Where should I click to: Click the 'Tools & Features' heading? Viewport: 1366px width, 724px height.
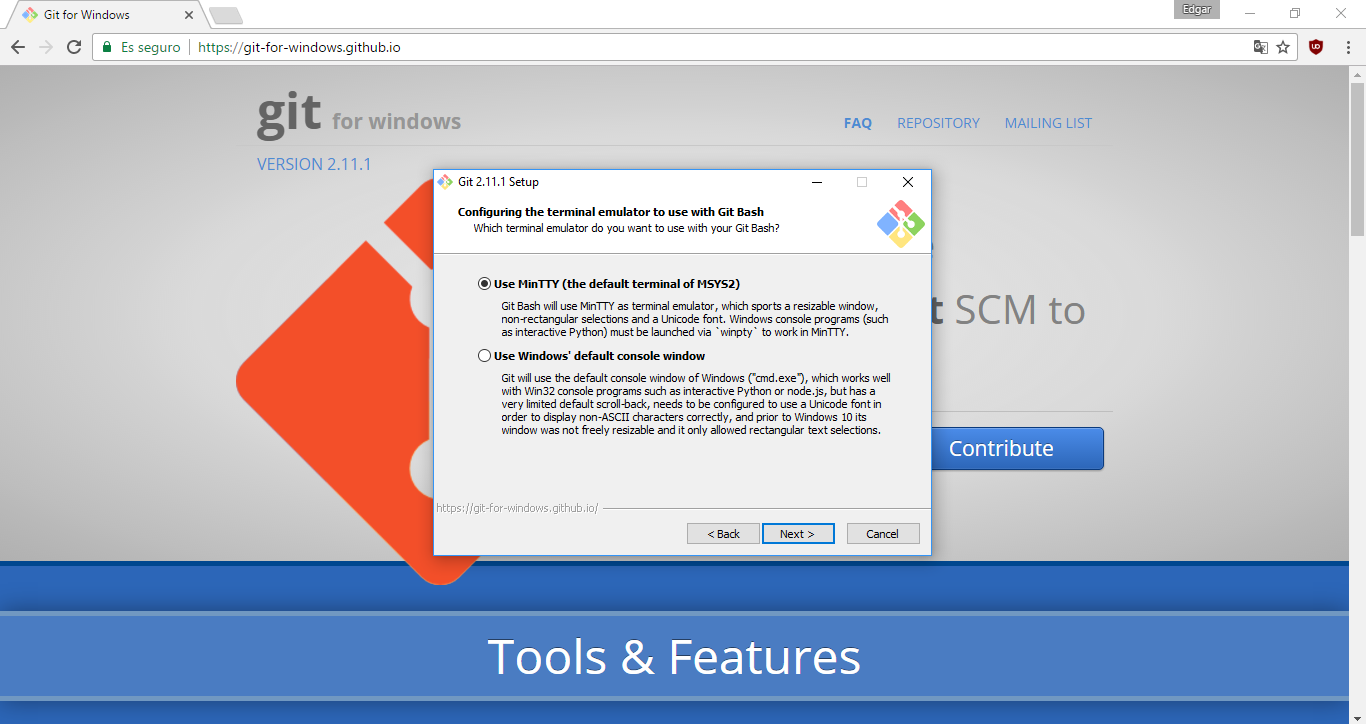(674, 657)
